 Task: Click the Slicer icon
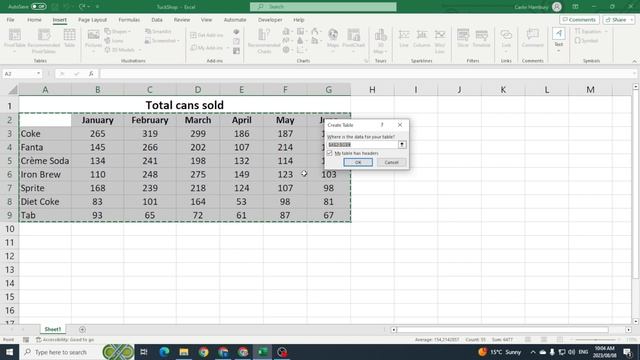(463, 38)
